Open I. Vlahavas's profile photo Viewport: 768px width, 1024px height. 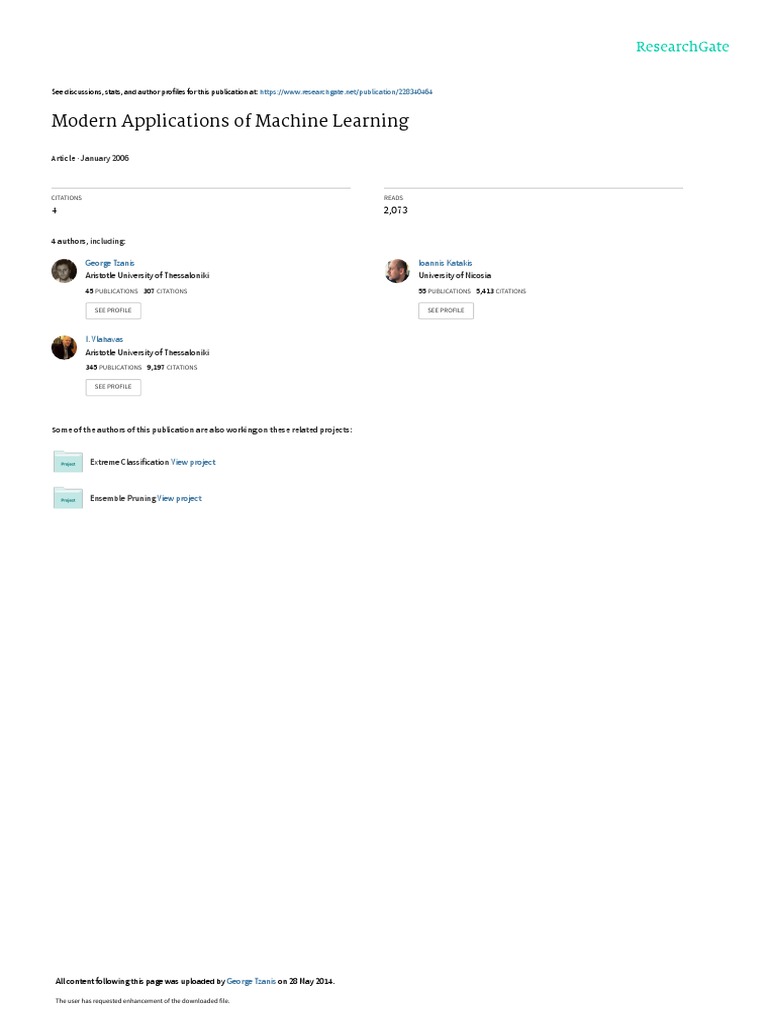click(x=64, y=347)
